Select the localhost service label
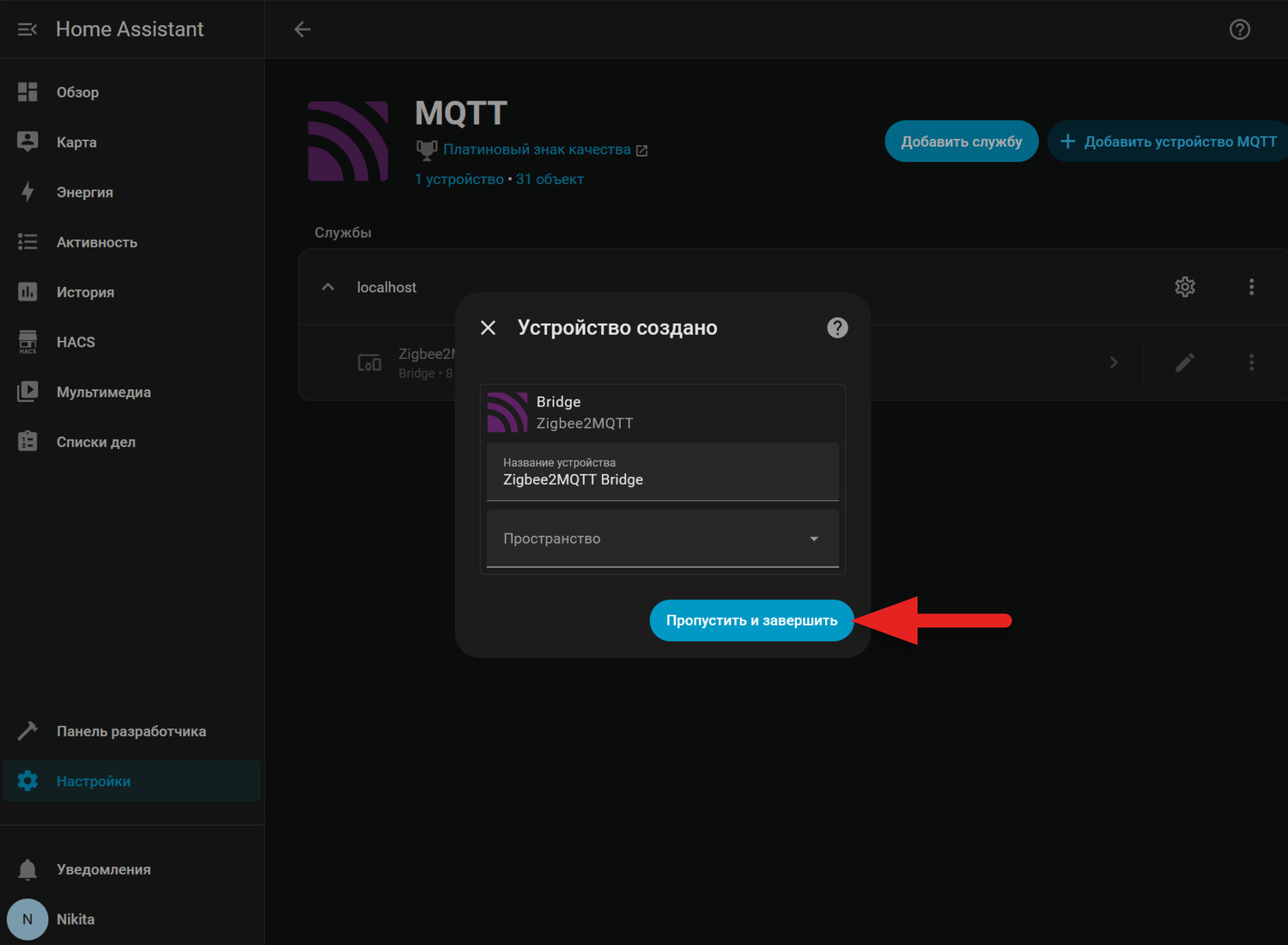 pyautogui.click(x=386, y=287)
